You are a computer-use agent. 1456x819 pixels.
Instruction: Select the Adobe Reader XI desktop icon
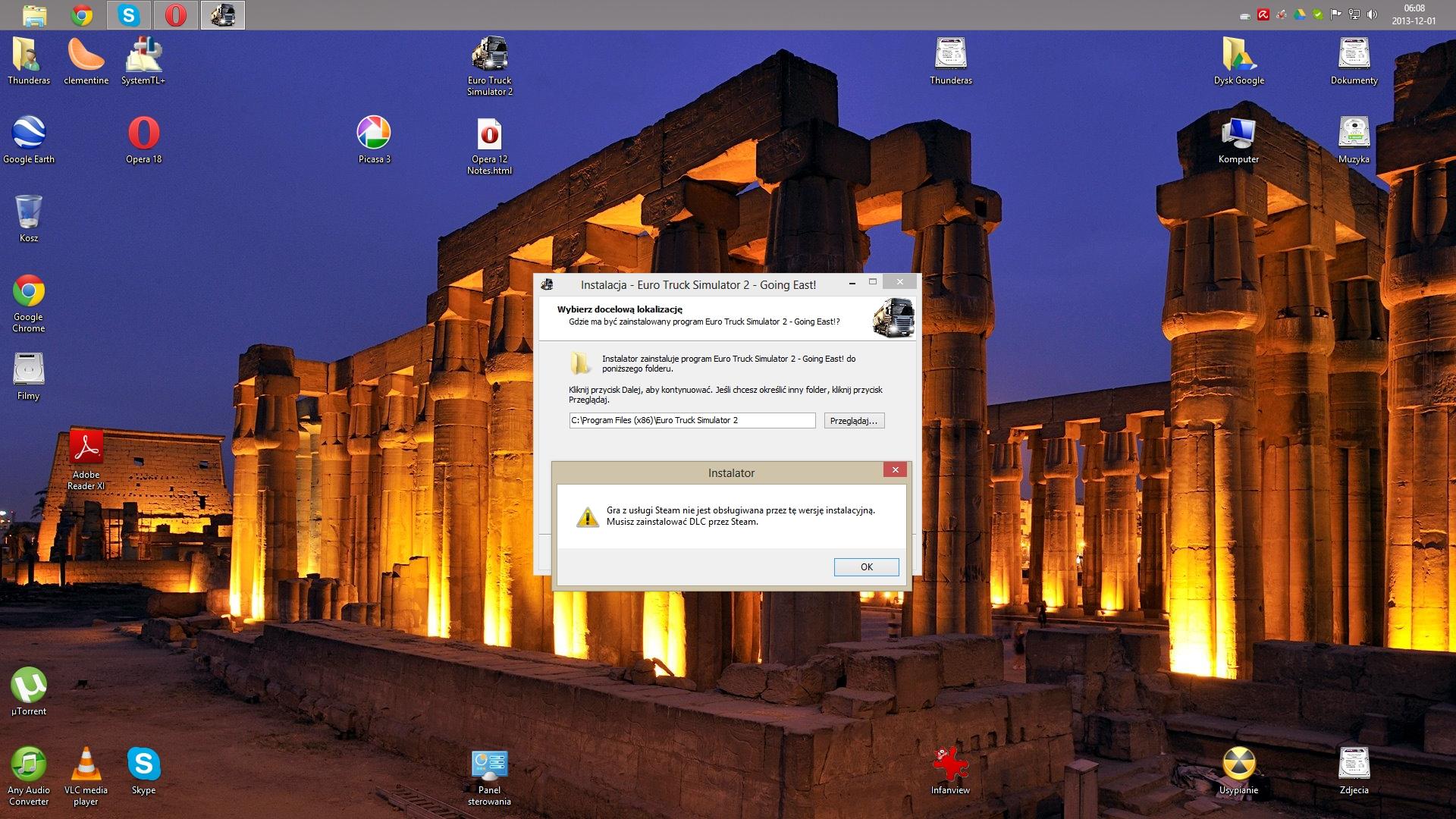86,460
